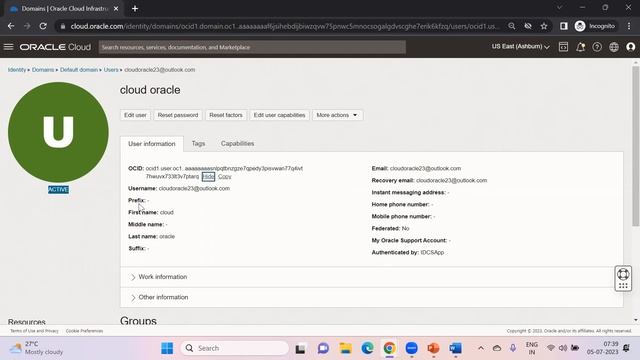The height and width of the screenshot is (360, 640).
Task: Open the help question mark icon
Action: tap(597, 47)
